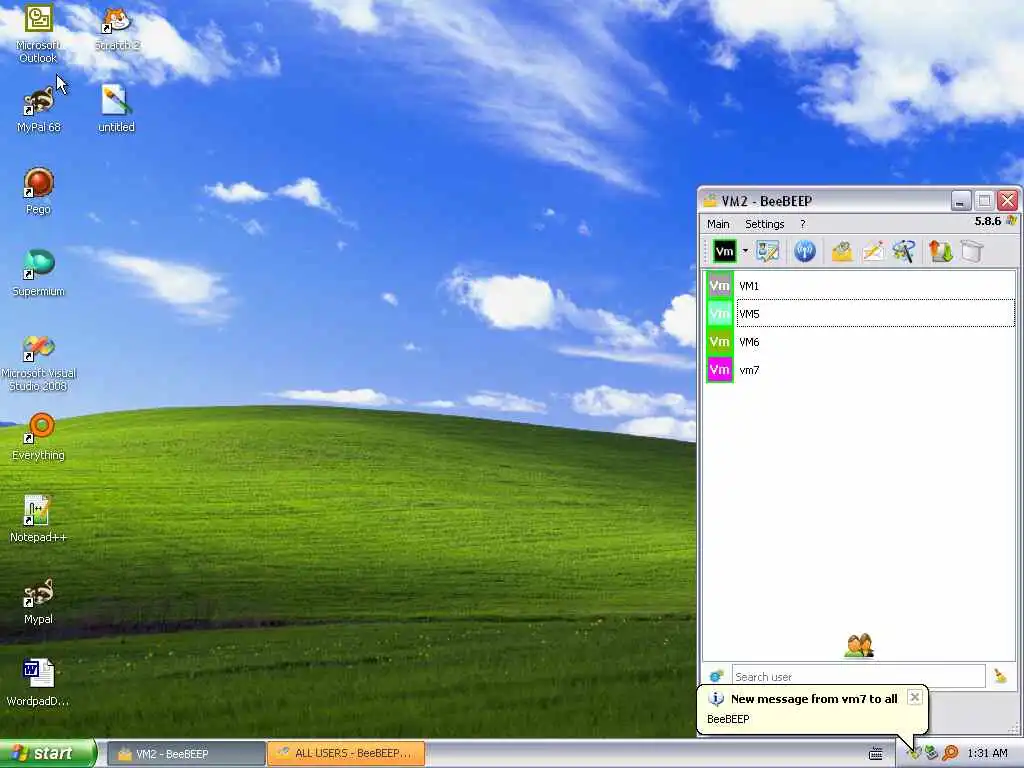Open the WordpadD... document icon
This screenshot has height=768, width=1024.
click(39, 683)
